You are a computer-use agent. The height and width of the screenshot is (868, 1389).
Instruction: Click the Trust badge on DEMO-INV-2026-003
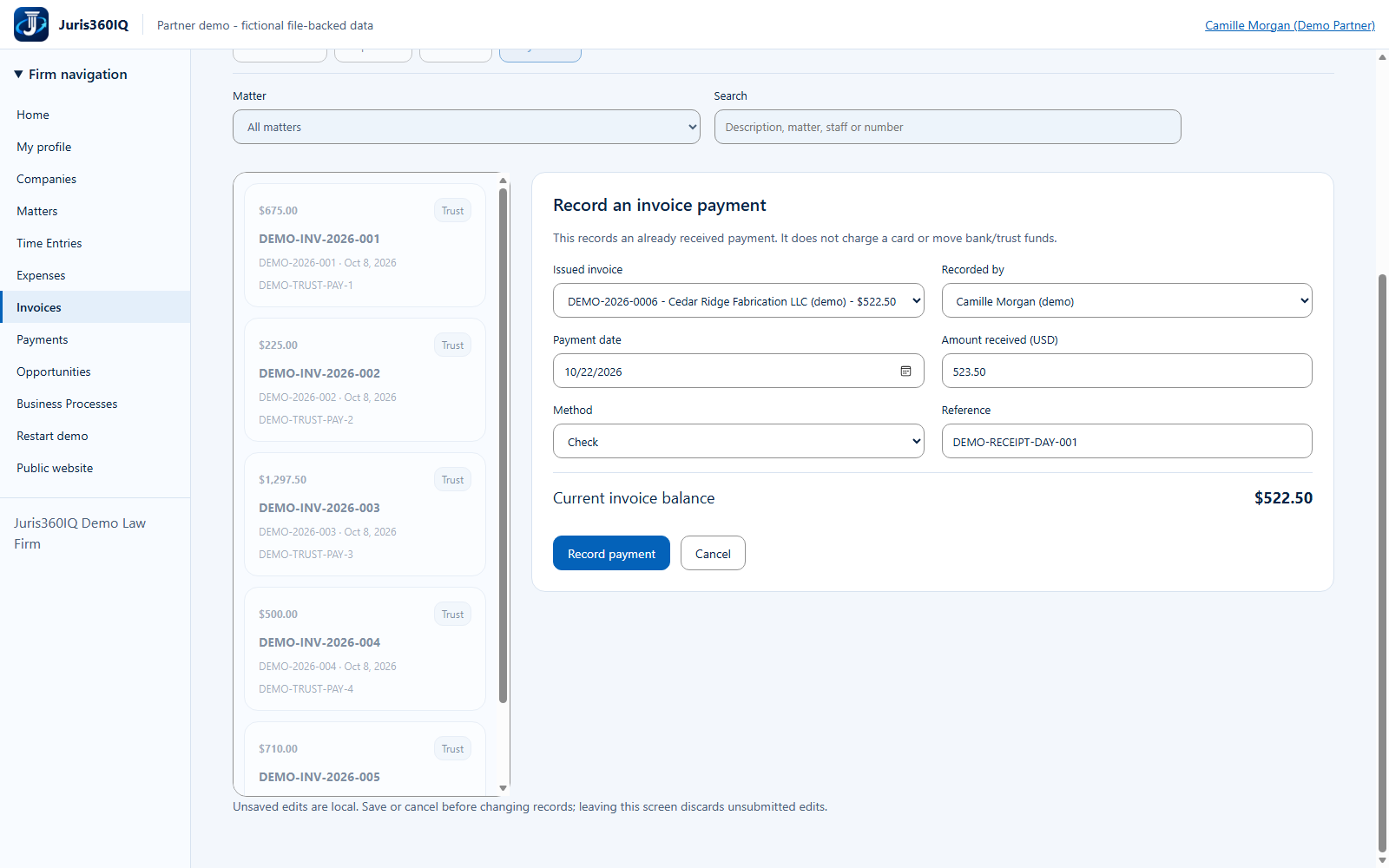452,480
